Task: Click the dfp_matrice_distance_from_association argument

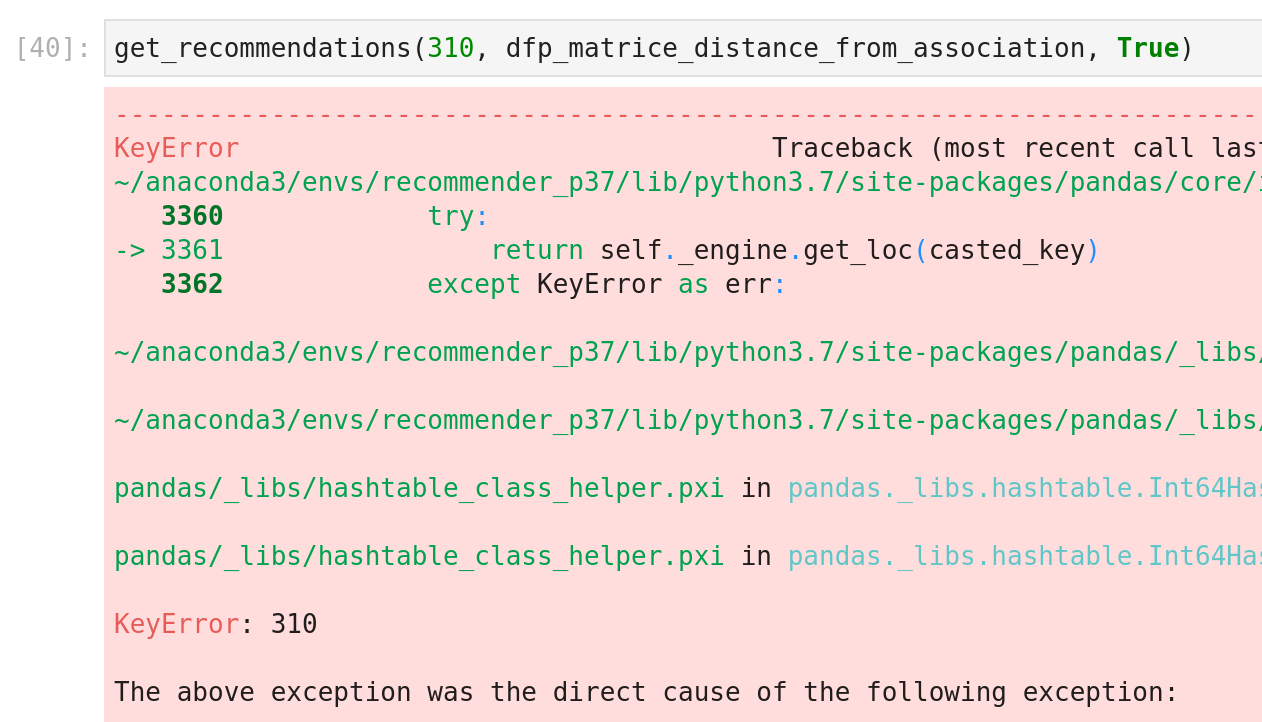Action: coord(795,48)
